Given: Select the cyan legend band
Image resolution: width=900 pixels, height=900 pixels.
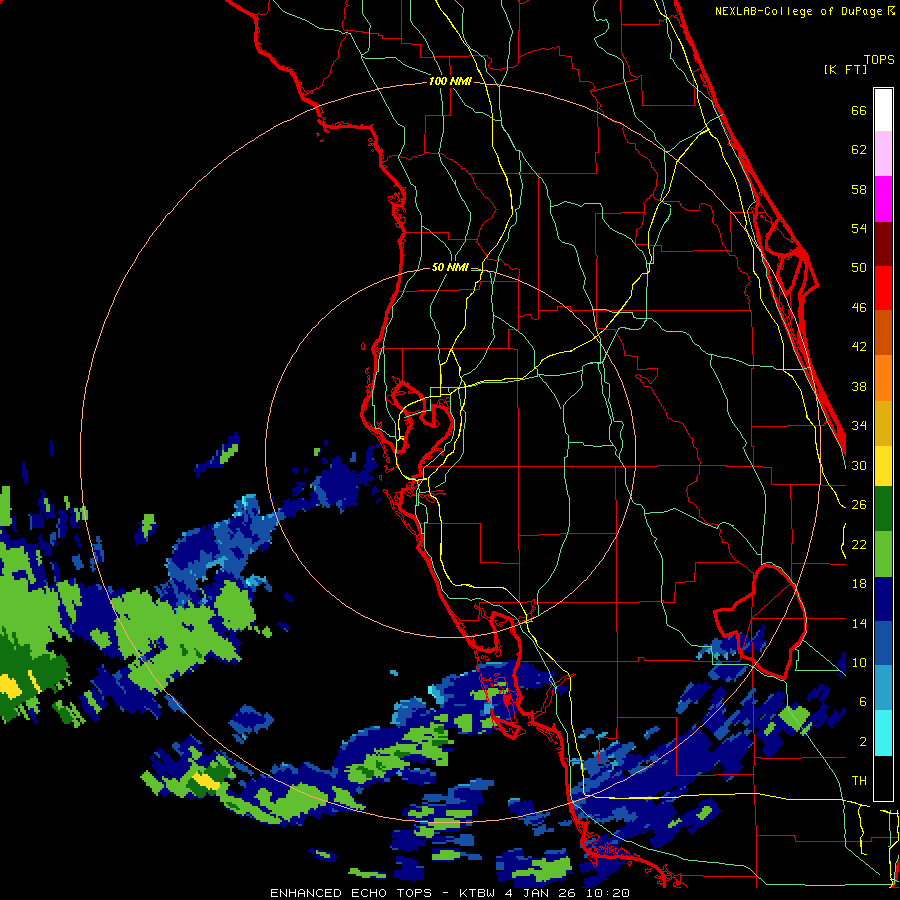Looking at the screenshot, I should (883, 733).
